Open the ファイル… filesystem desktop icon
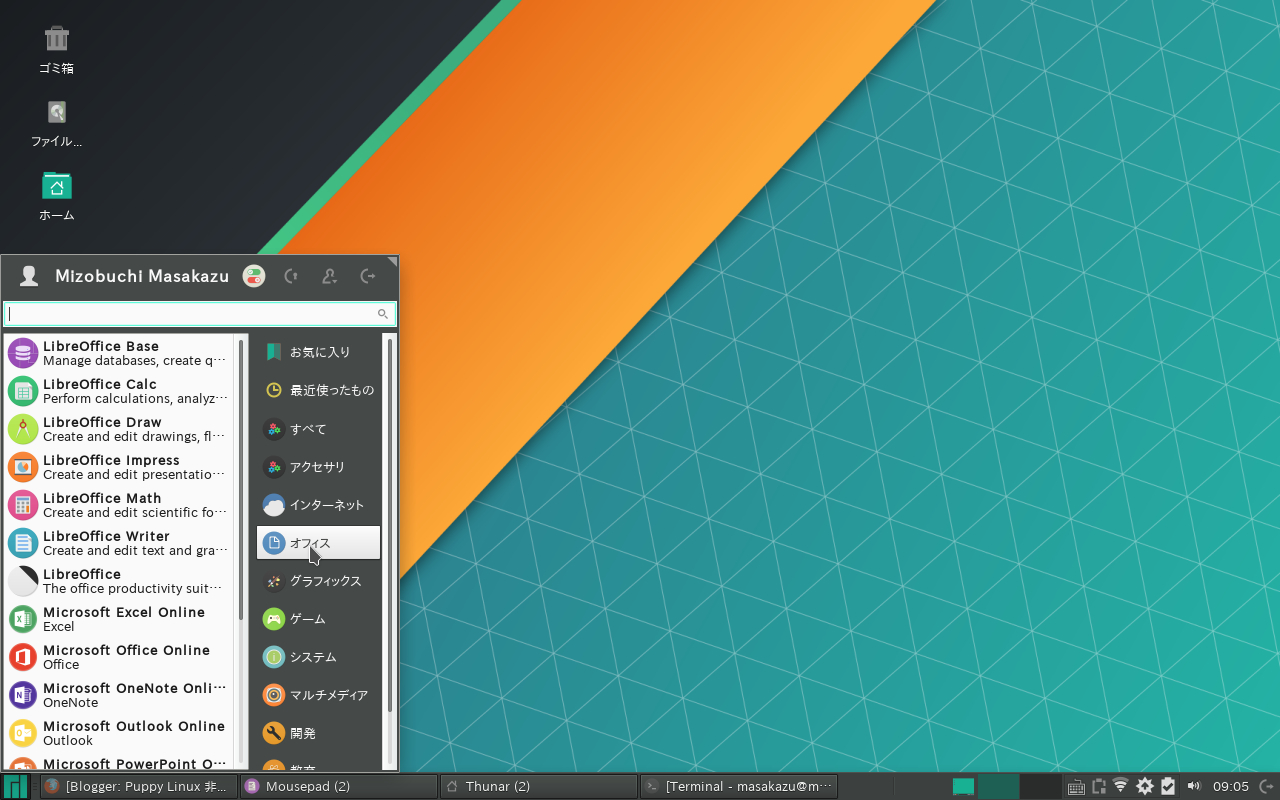 click(x=57, y=124)
